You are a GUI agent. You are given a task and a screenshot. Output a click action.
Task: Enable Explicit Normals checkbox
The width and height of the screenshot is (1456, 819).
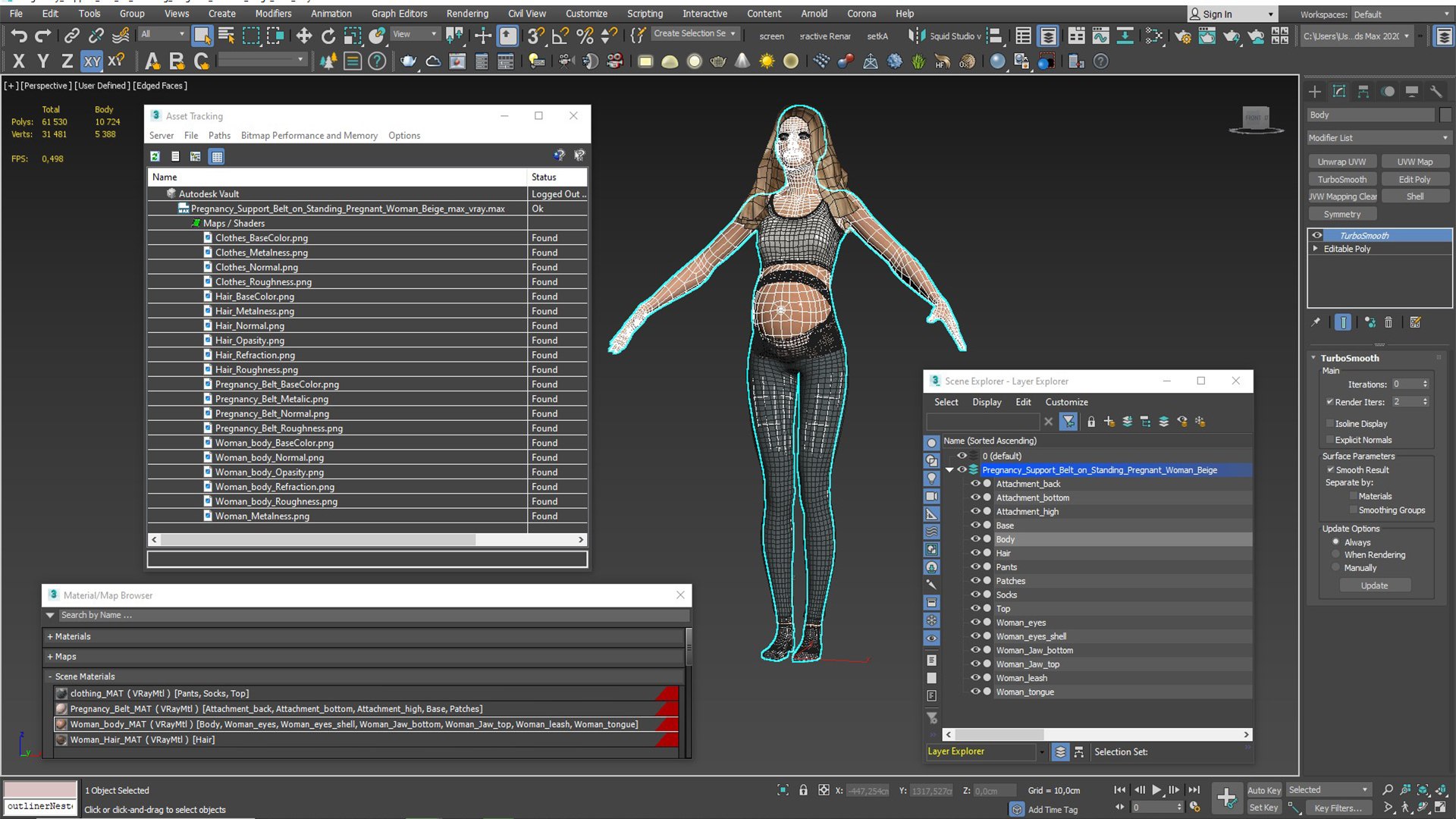pos(1329,440)
